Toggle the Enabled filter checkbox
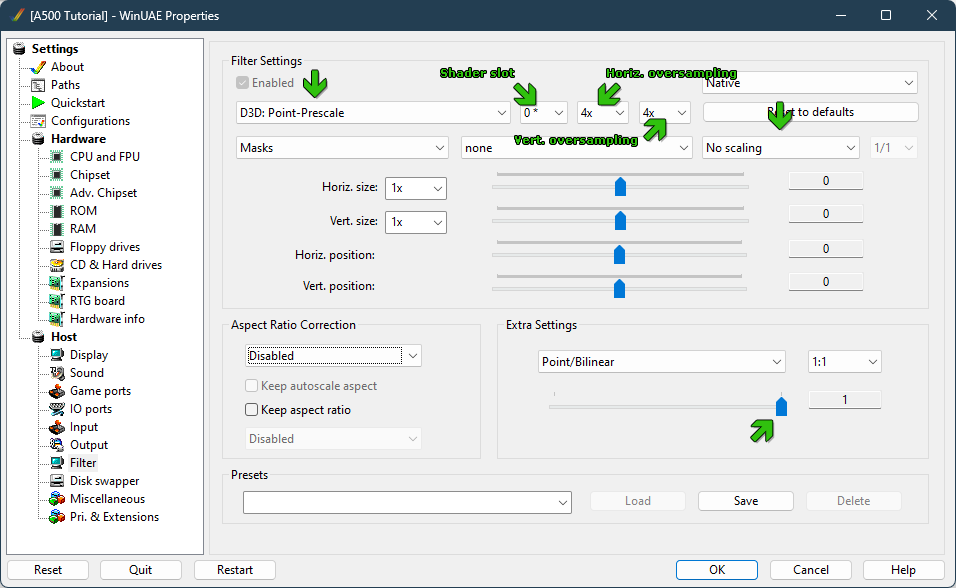This screenshot has width=956, height=588. tap(243, 82)
